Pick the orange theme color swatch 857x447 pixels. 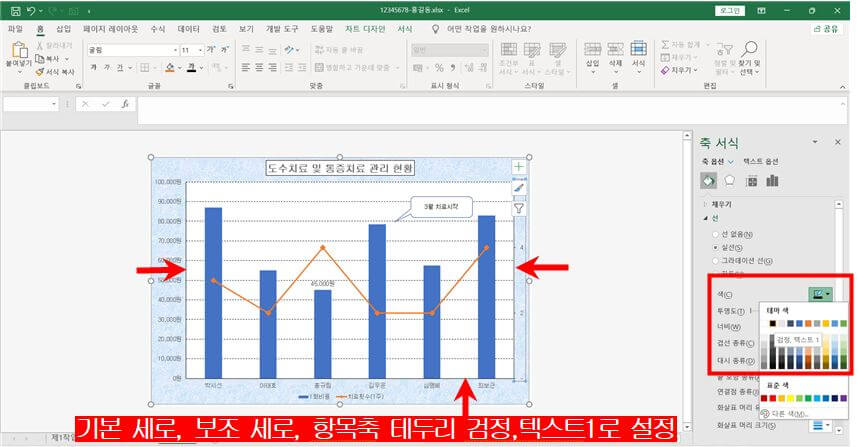tap(808, 324)
